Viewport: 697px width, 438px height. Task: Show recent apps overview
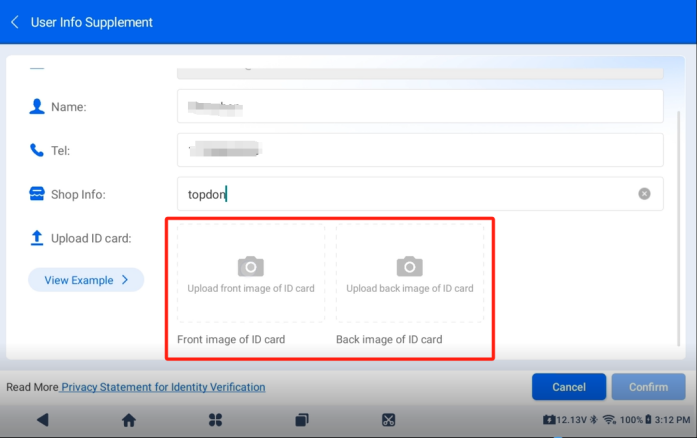coord(302,420)
